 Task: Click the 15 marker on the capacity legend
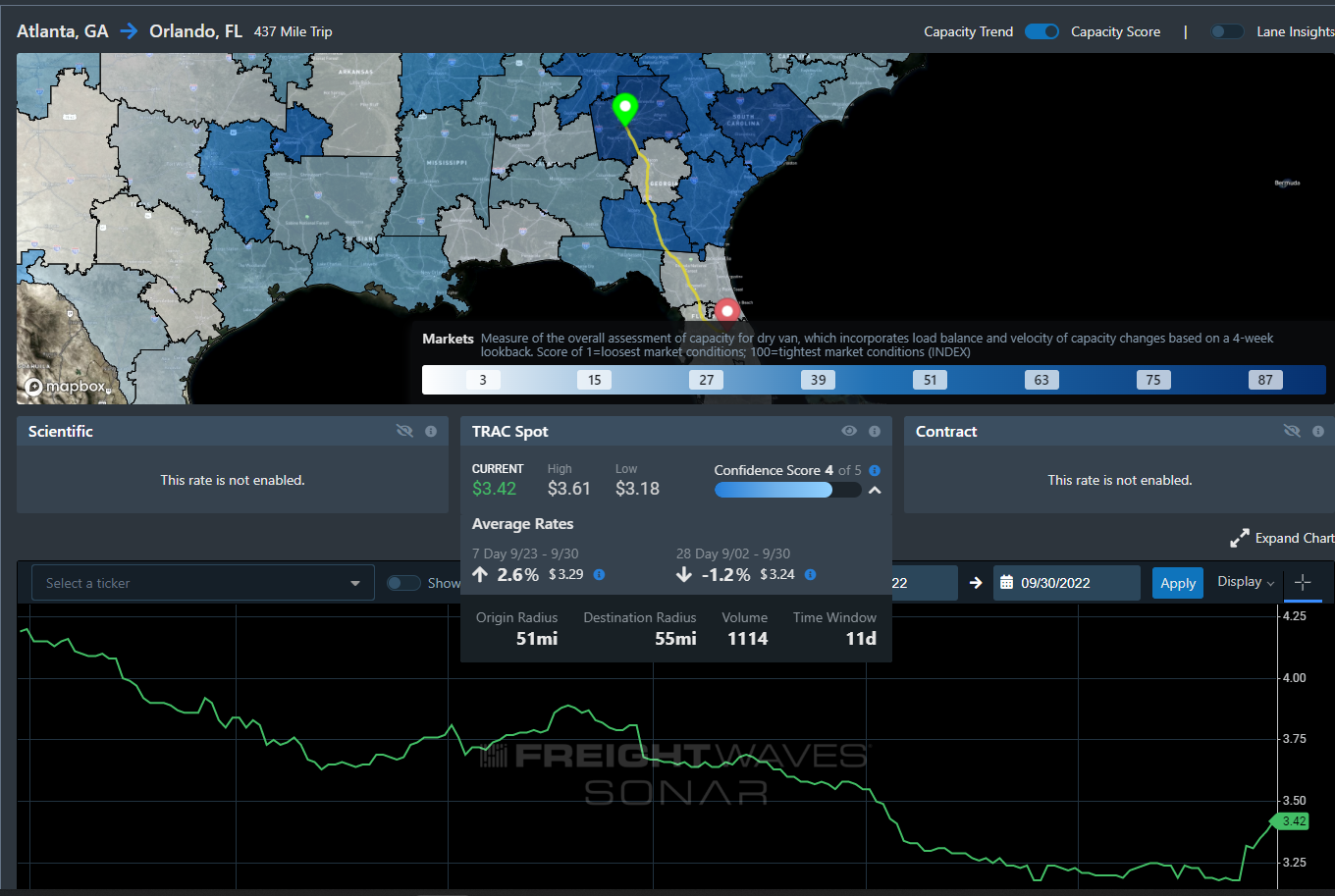594,380
